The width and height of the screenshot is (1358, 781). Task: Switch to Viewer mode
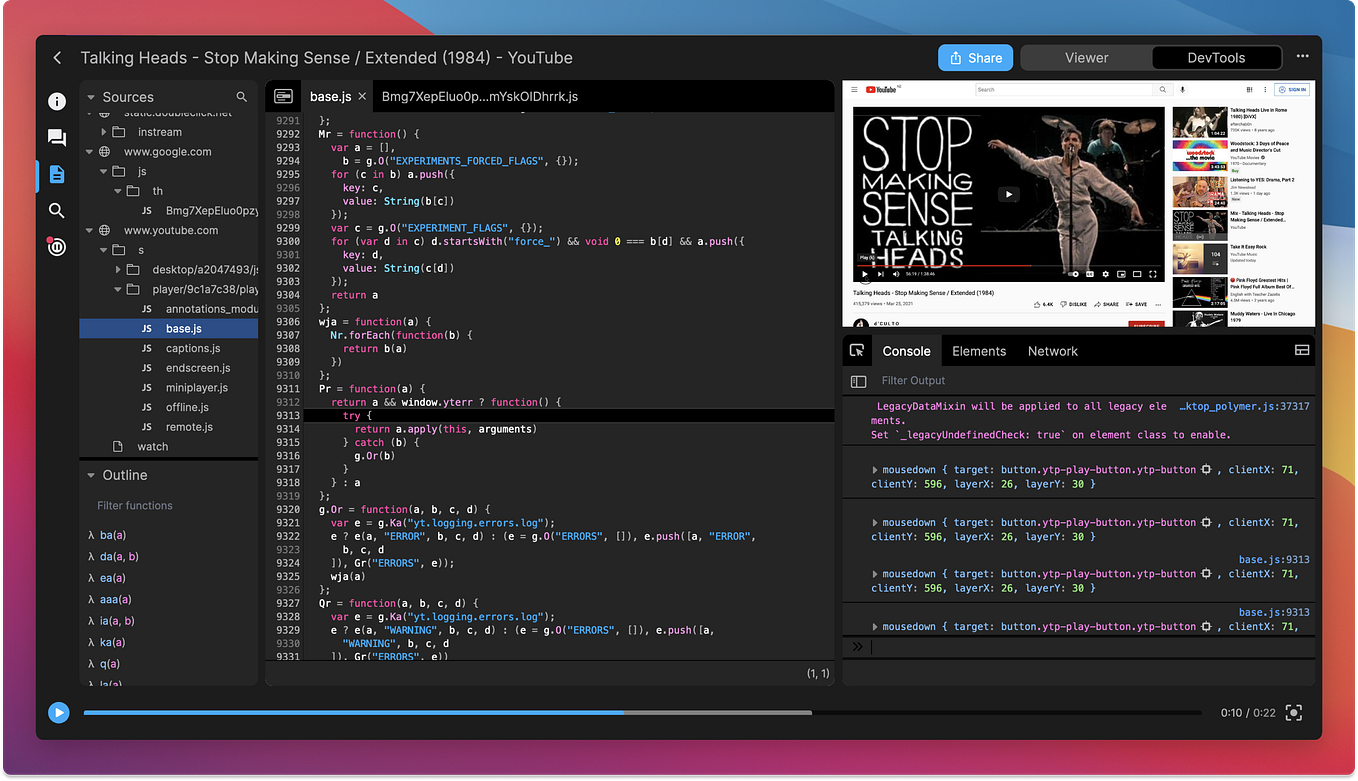[1086, 57]
